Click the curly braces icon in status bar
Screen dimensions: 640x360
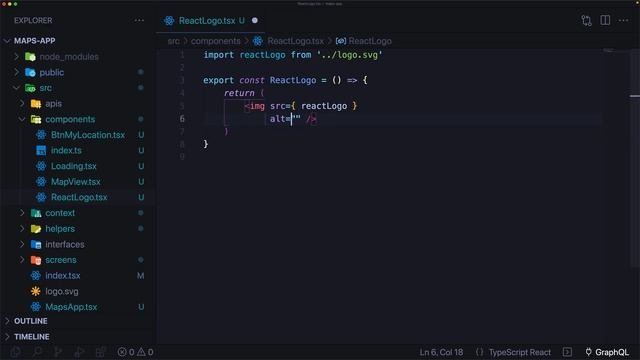click(480, 352)
